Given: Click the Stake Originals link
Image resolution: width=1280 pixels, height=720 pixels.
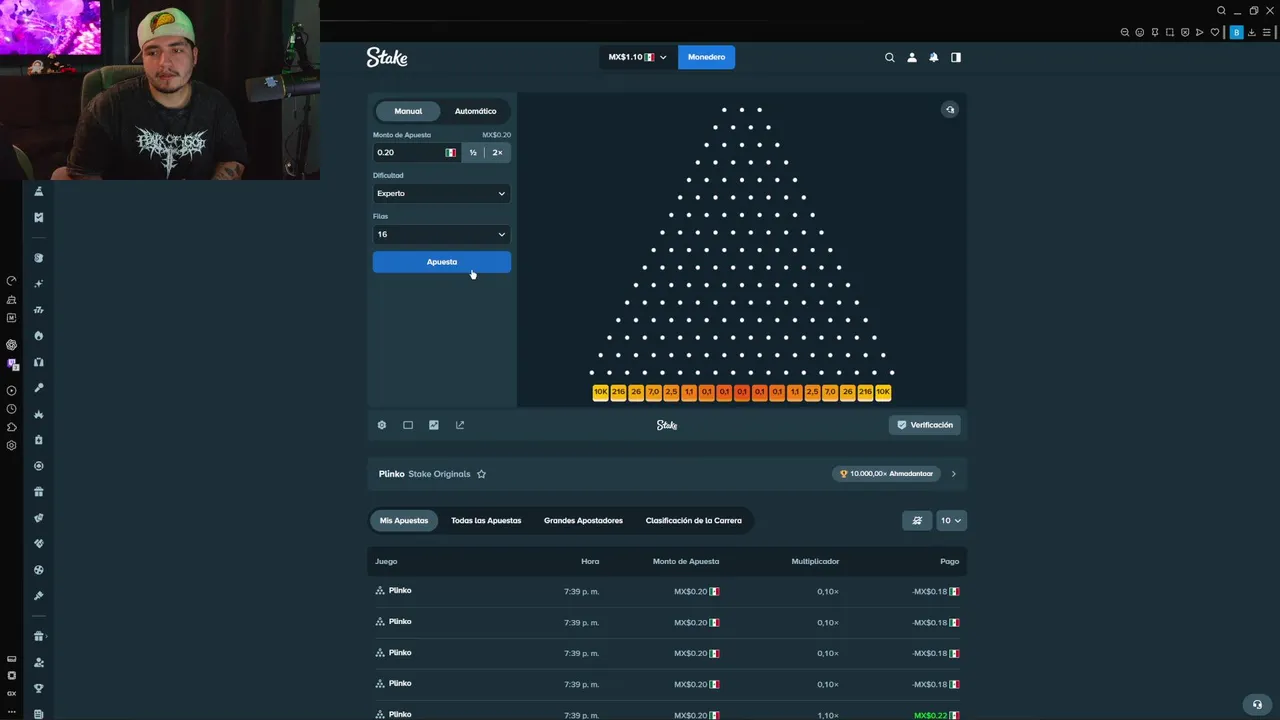Looking at the screenshot, I should (x=439, y=474).
